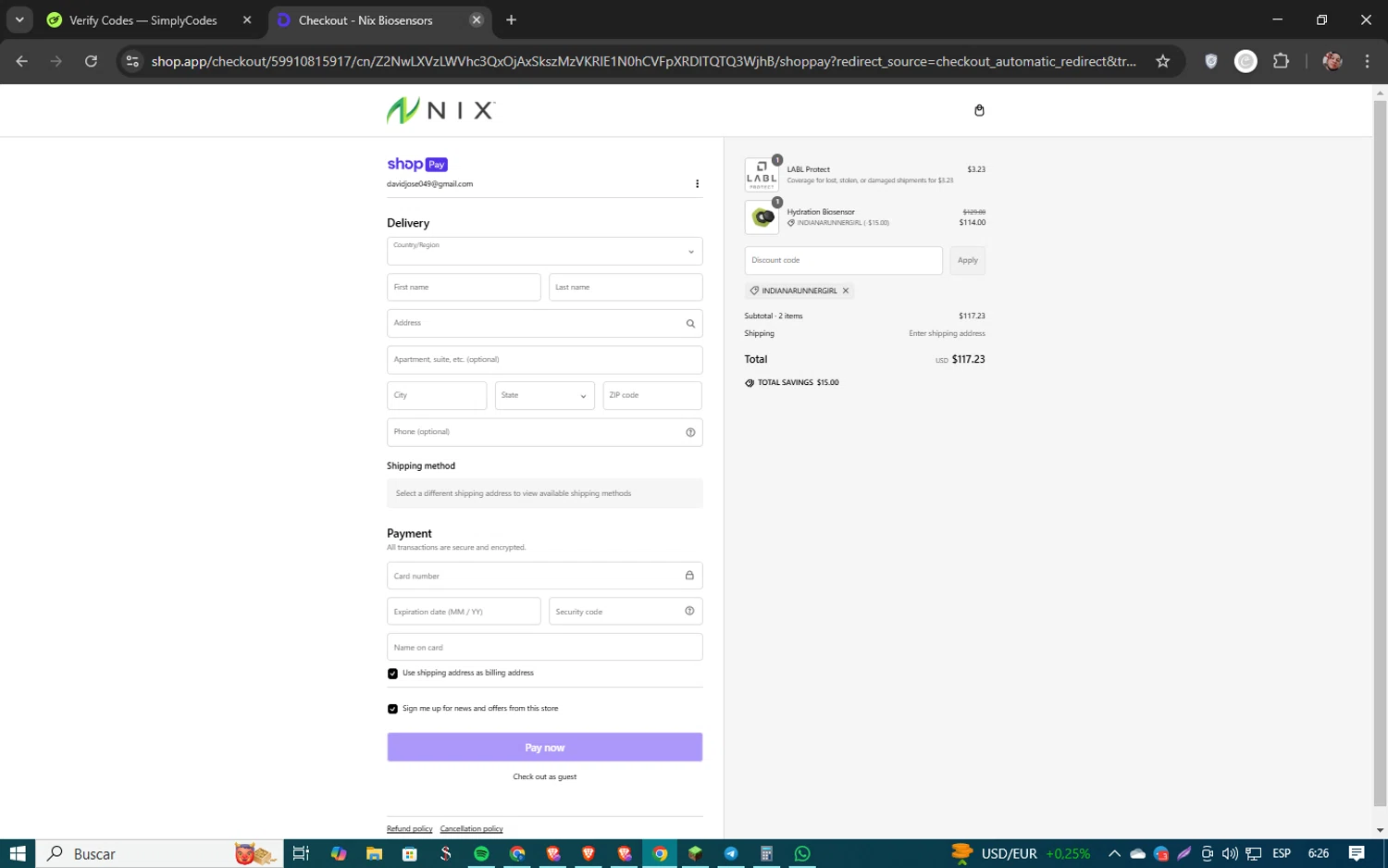Image resolution: width=1388 pixels, height=868 pixels.
Task: Click the ESP language indicator
Action: click(x=1282, y=853)
